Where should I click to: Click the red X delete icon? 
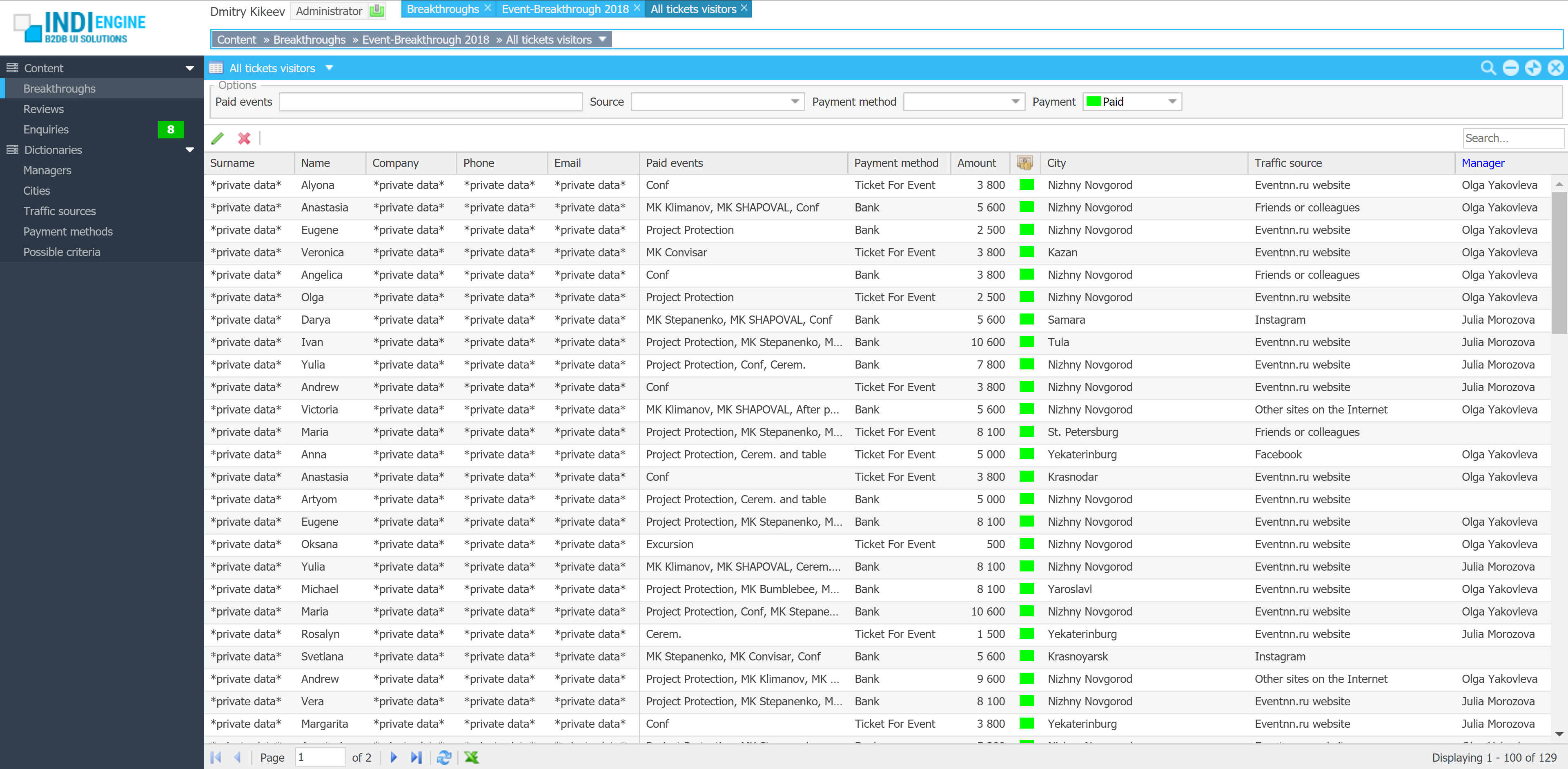coord(244,138)
